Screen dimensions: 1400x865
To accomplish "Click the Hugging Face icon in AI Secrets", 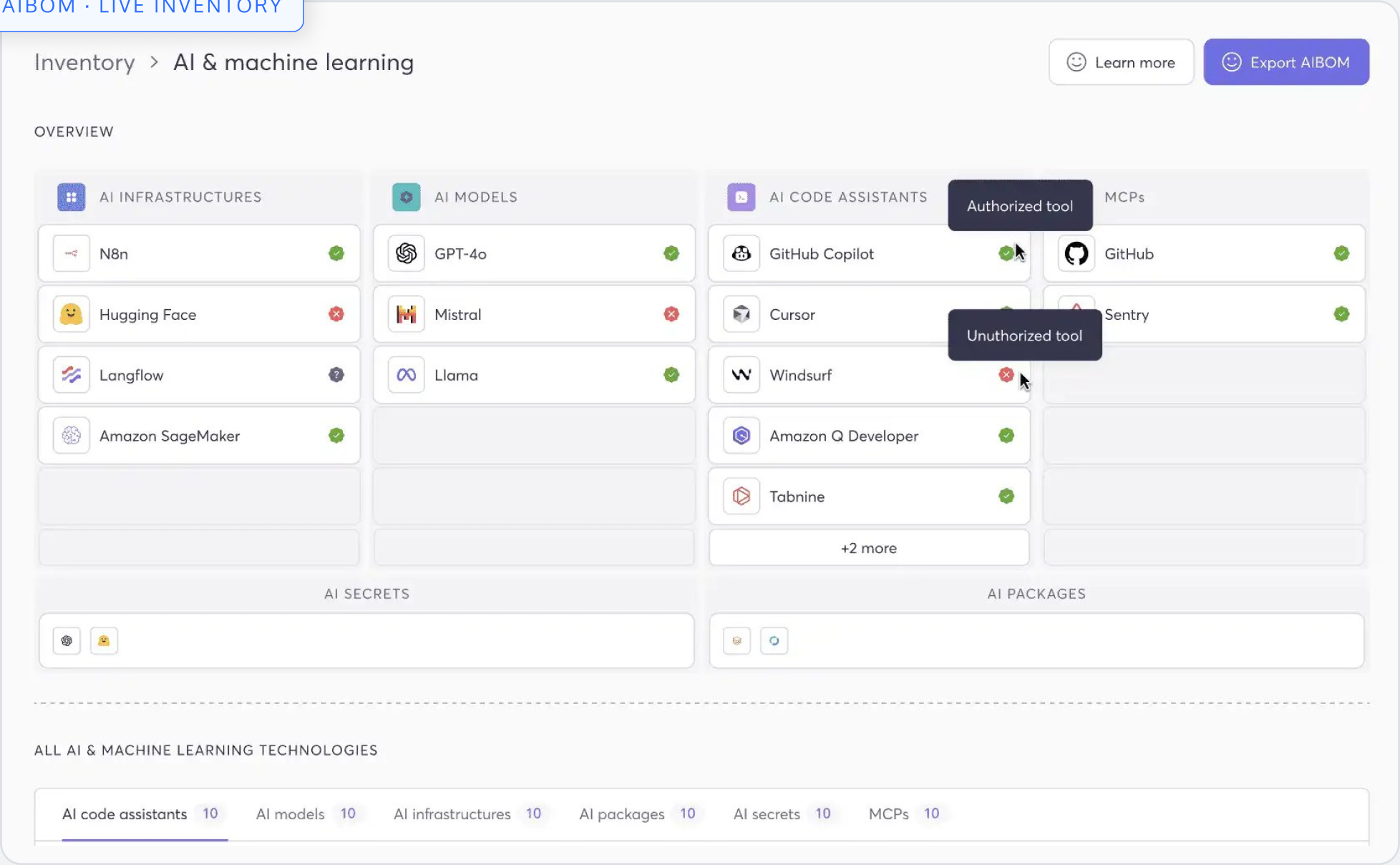I will pos(104,641).
